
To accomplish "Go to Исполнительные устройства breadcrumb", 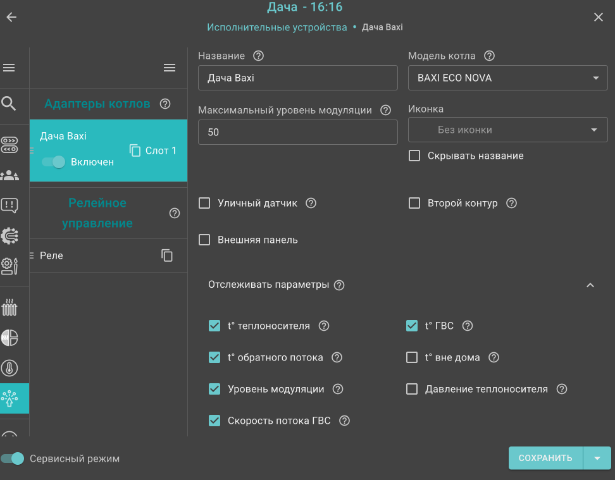I will [x=277, y=26].
